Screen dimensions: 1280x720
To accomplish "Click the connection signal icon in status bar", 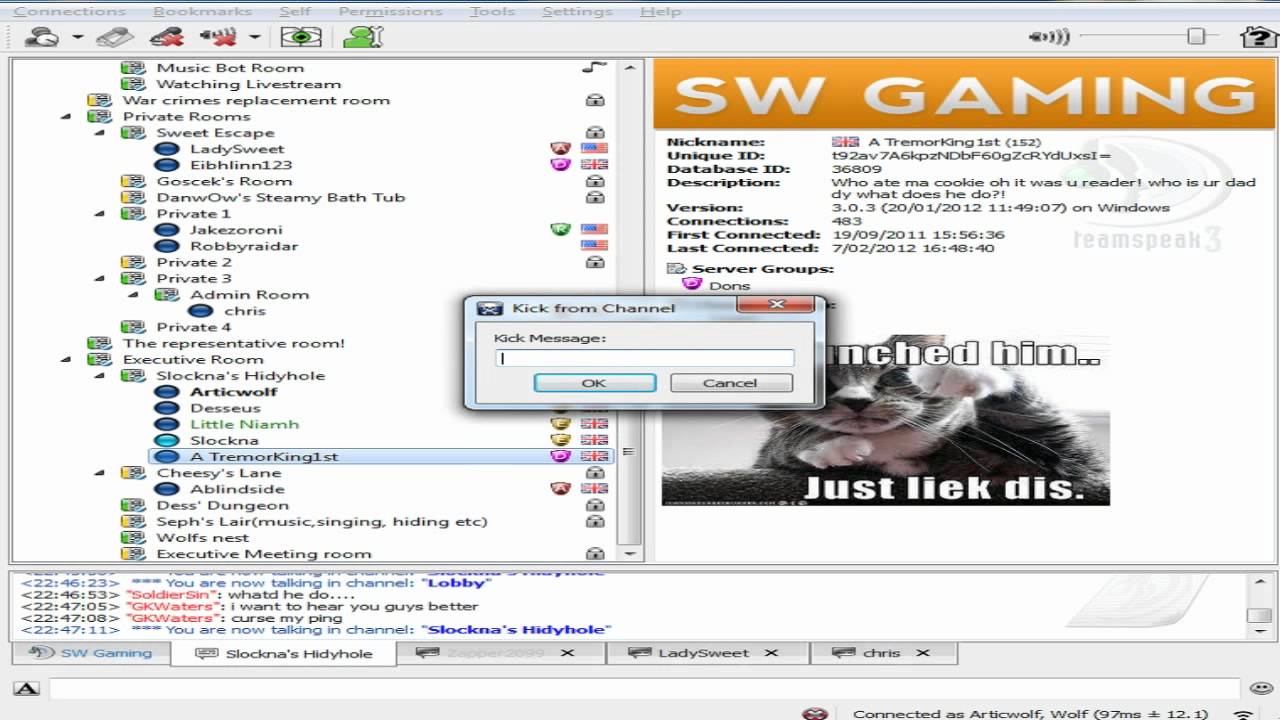I will click(x=1244, y=714).
